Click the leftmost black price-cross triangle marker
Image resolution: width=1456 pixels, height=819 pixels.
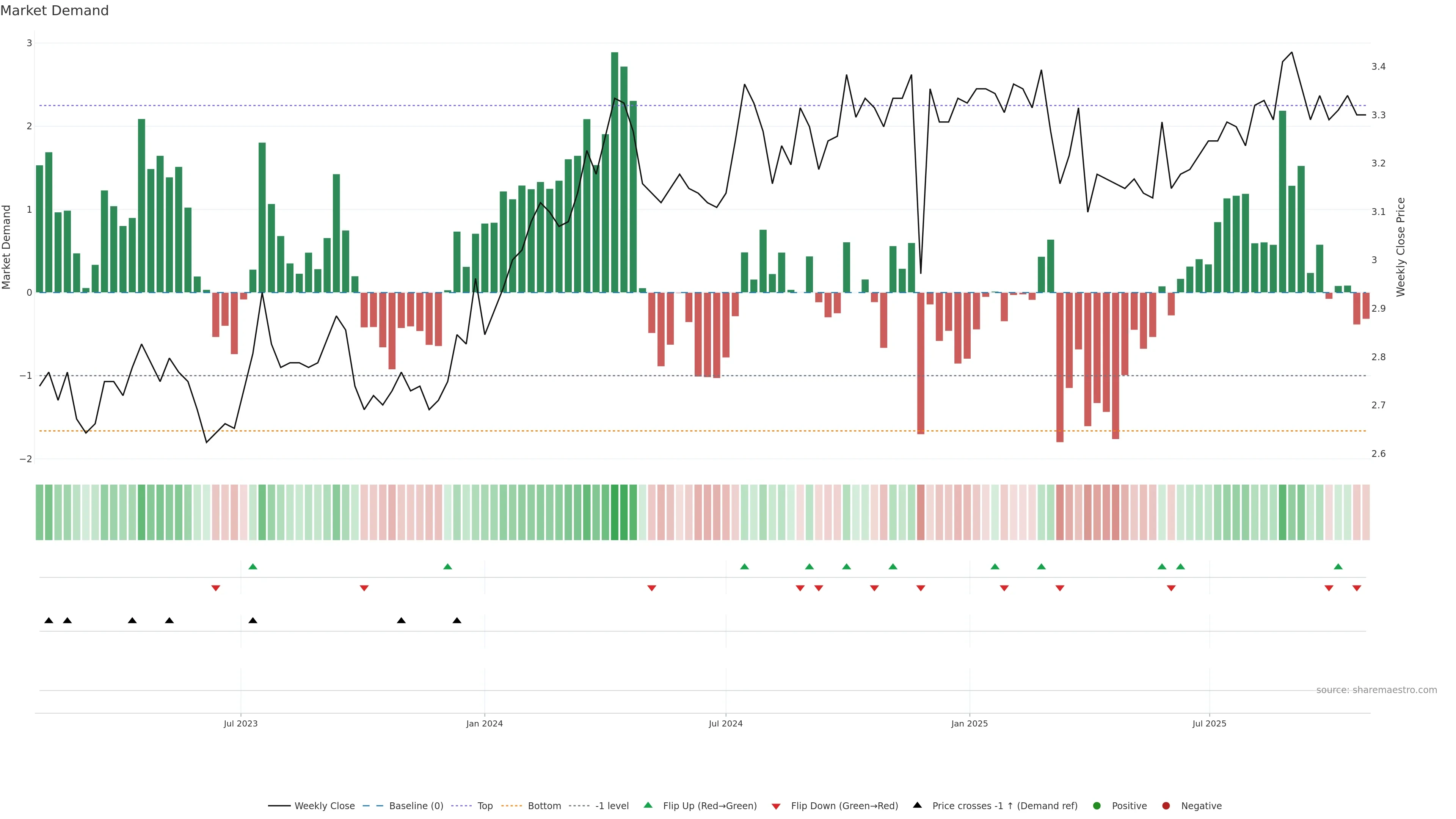[49, 620]
